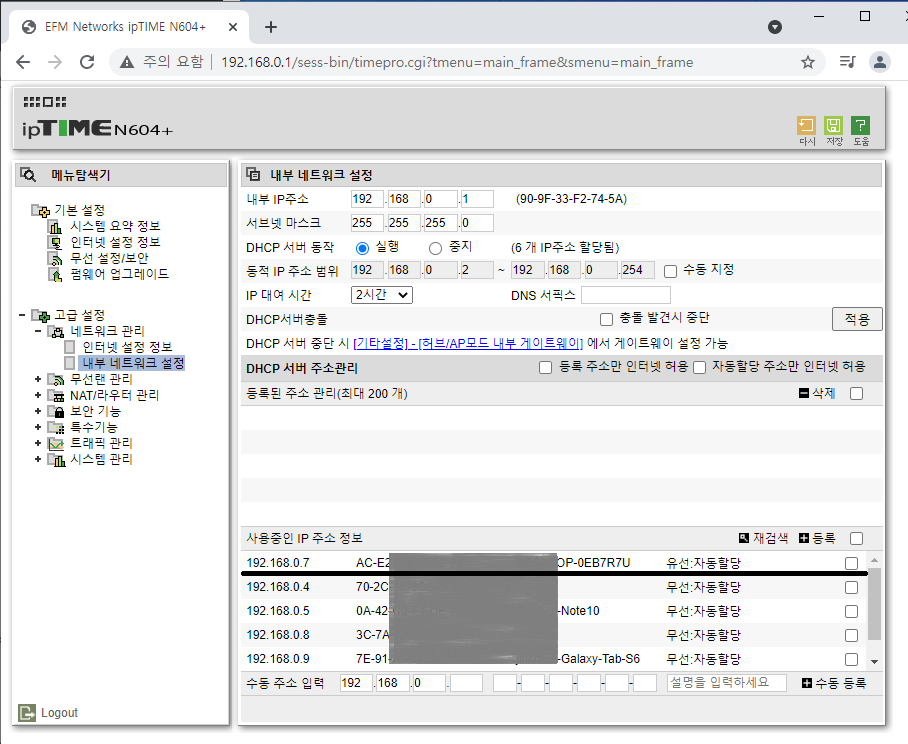Check the box in the 사용중인 IP 주소 정보 header

click(856, 538)
